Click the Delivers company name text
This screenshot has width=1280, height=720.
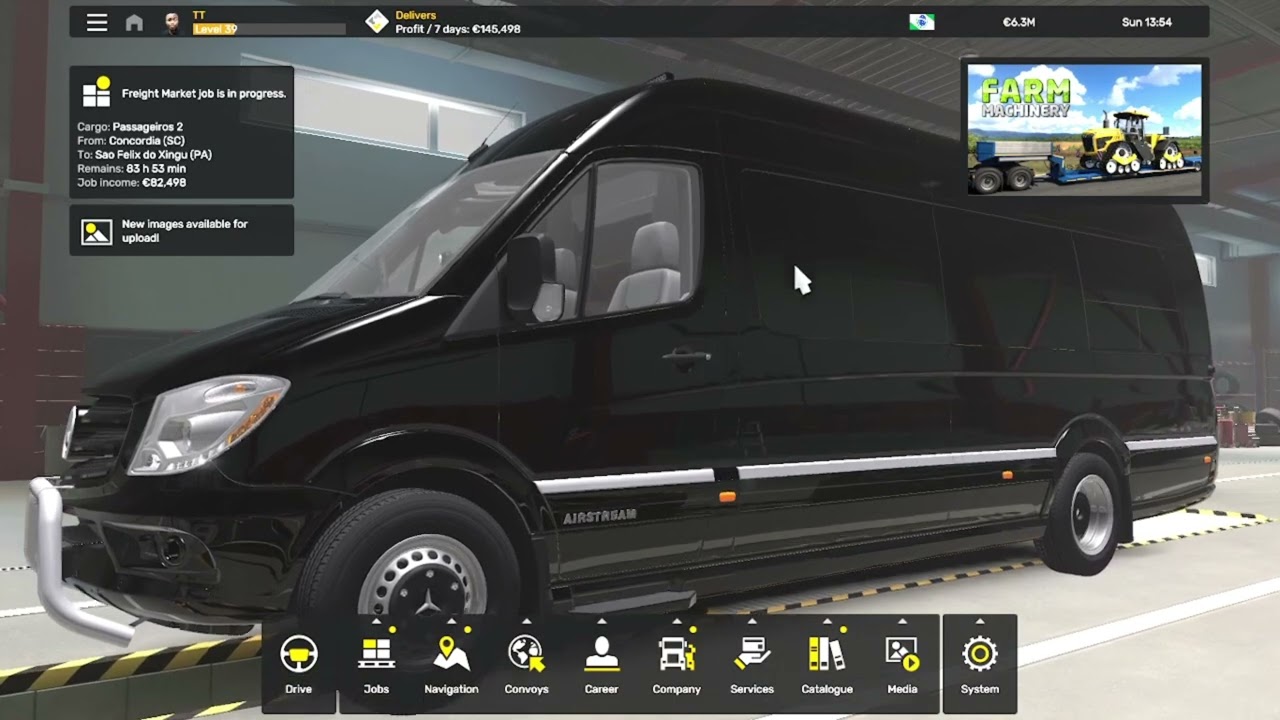pos(415,15)
